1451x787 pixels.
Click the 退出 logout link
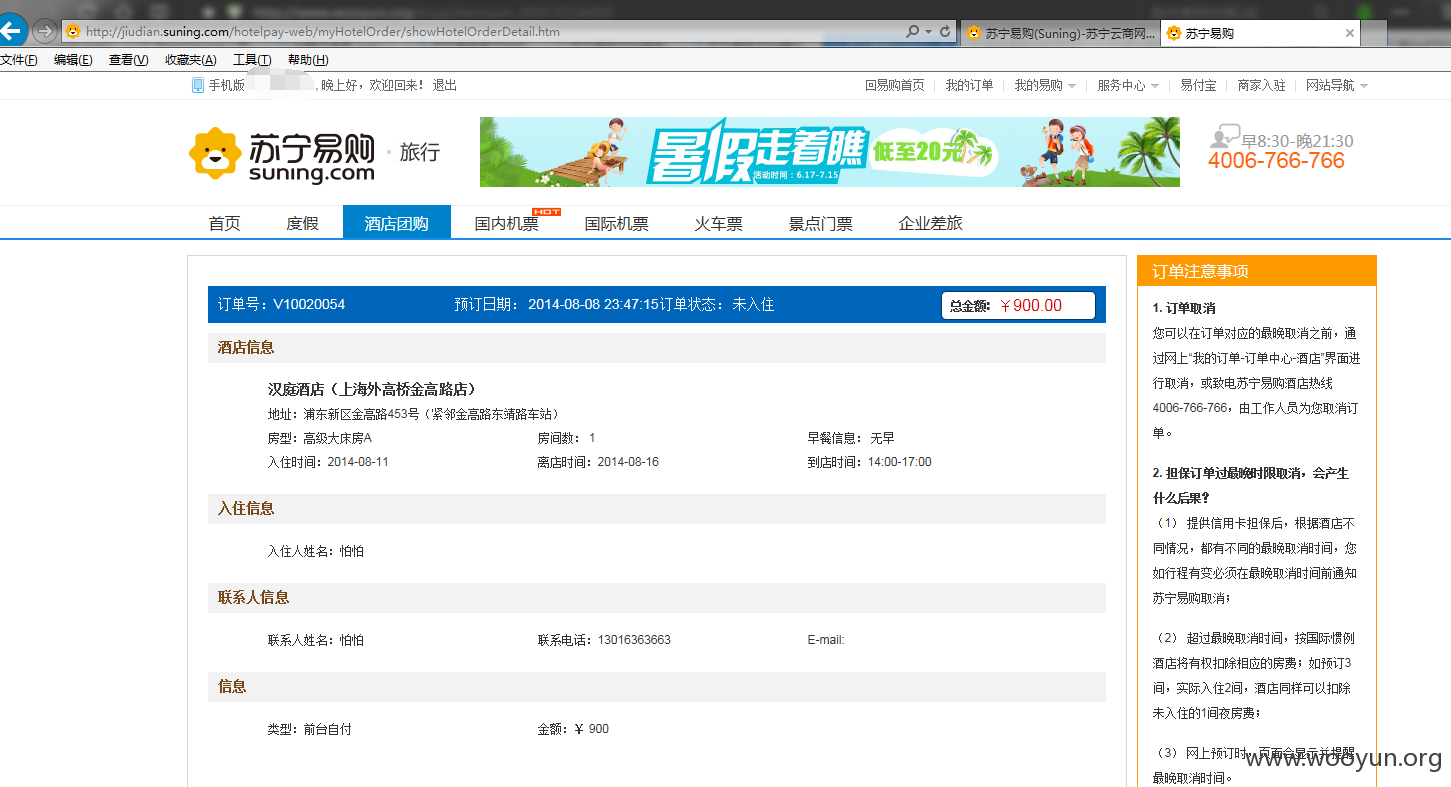(444, 85)
